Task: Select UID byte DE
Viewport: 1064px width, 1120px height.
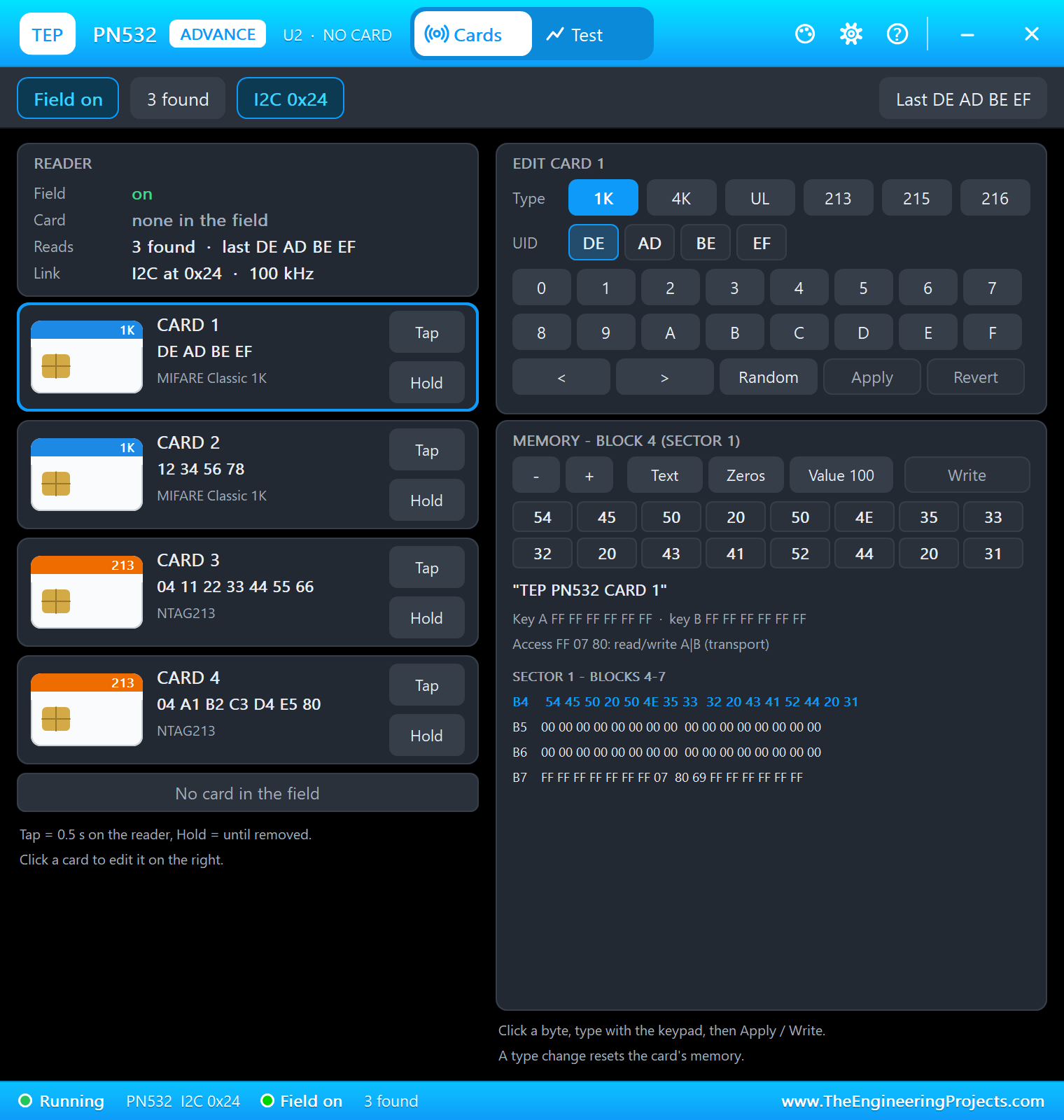Action: (594, 242)
